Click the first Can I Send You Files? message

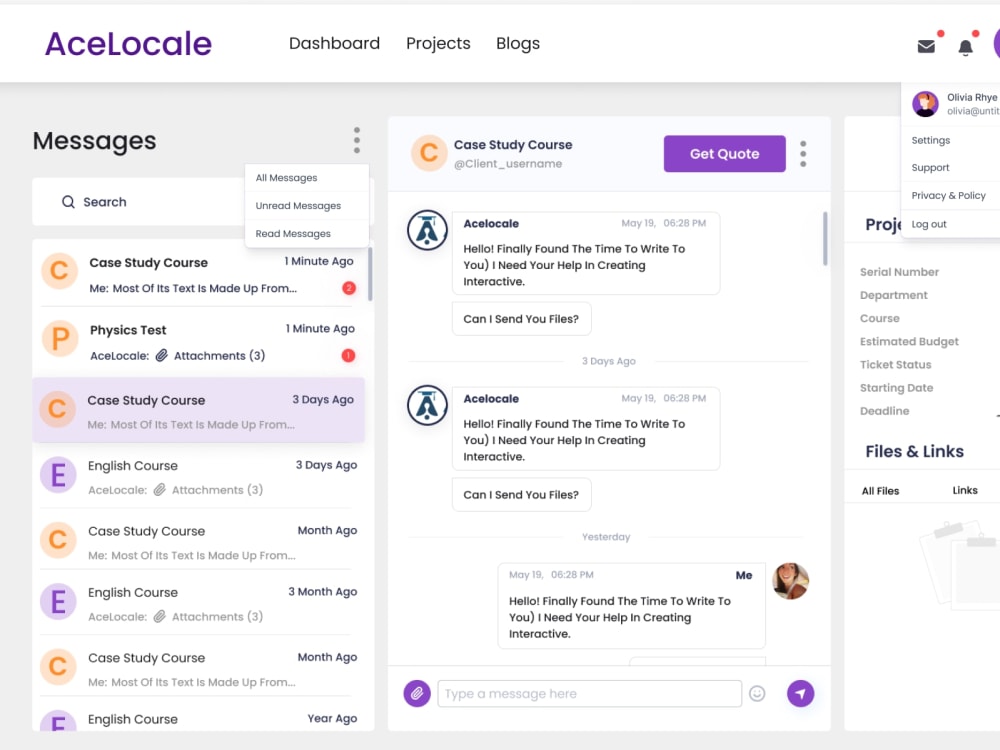coord(521,319)
